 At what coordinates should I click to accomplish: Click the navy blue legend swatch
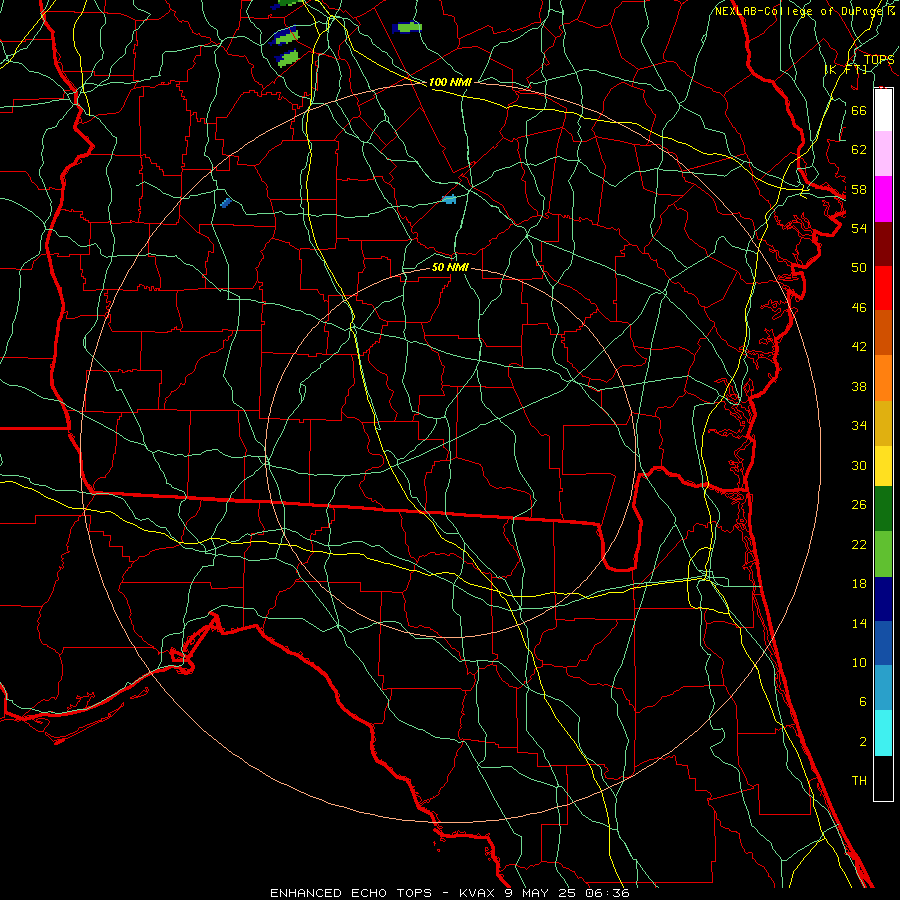click(x=883, y=599)
